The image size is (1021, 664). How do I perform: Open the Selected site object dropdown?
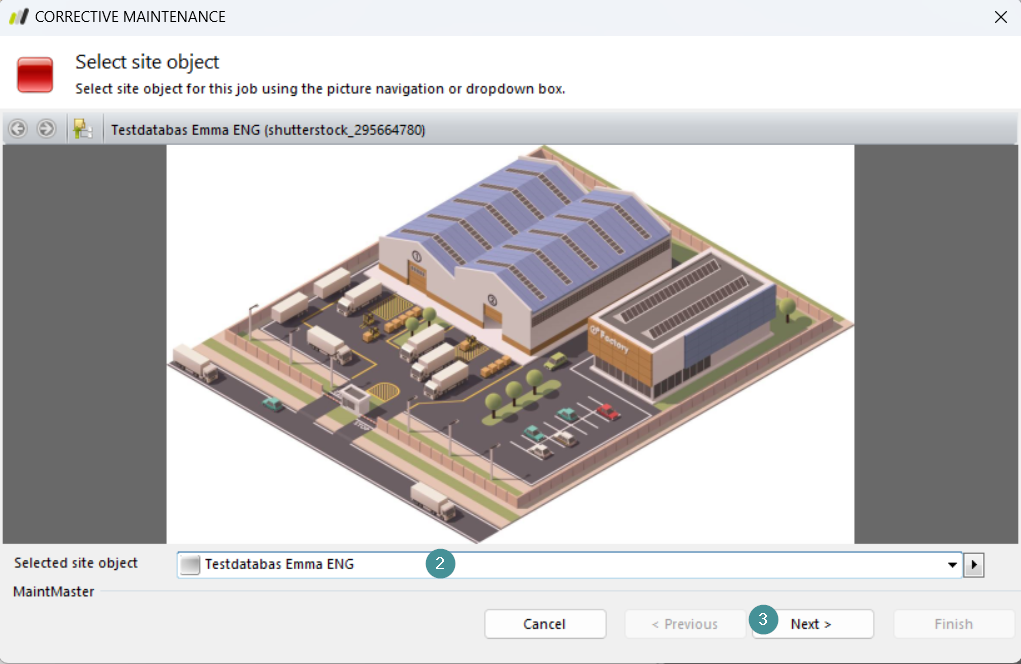[x=952, y=564]
